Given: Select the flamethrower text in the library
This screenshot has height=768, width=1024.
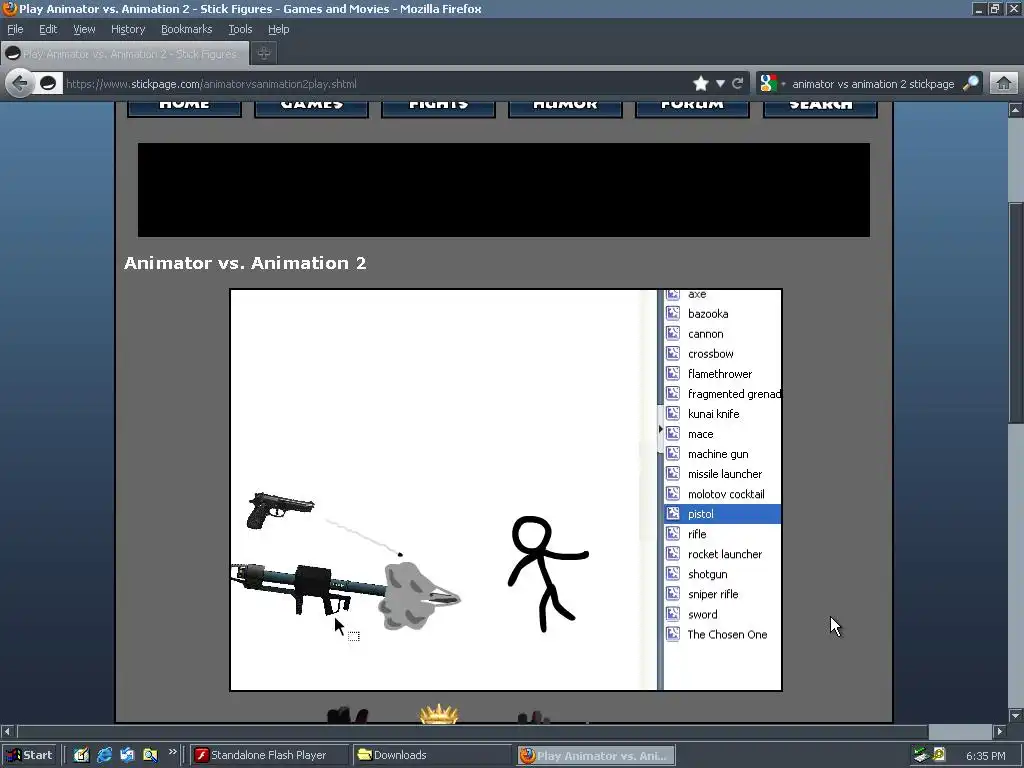Looking at the screenshot, I should tap(720, 374).
